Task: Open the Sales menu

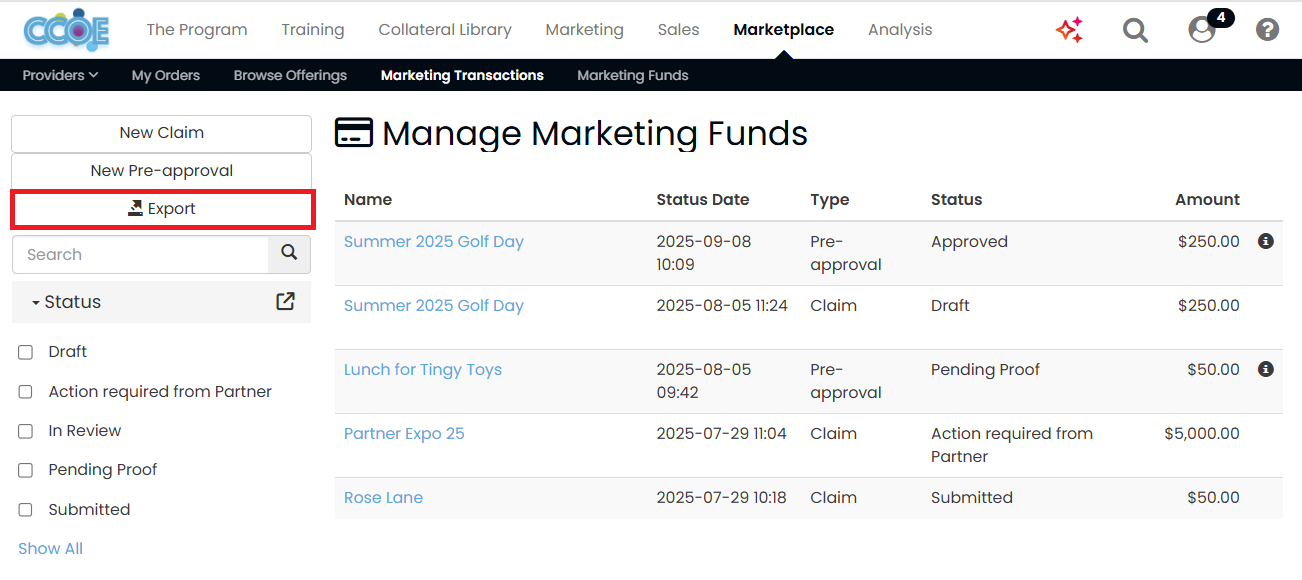Action: click(x=679, y=30)
